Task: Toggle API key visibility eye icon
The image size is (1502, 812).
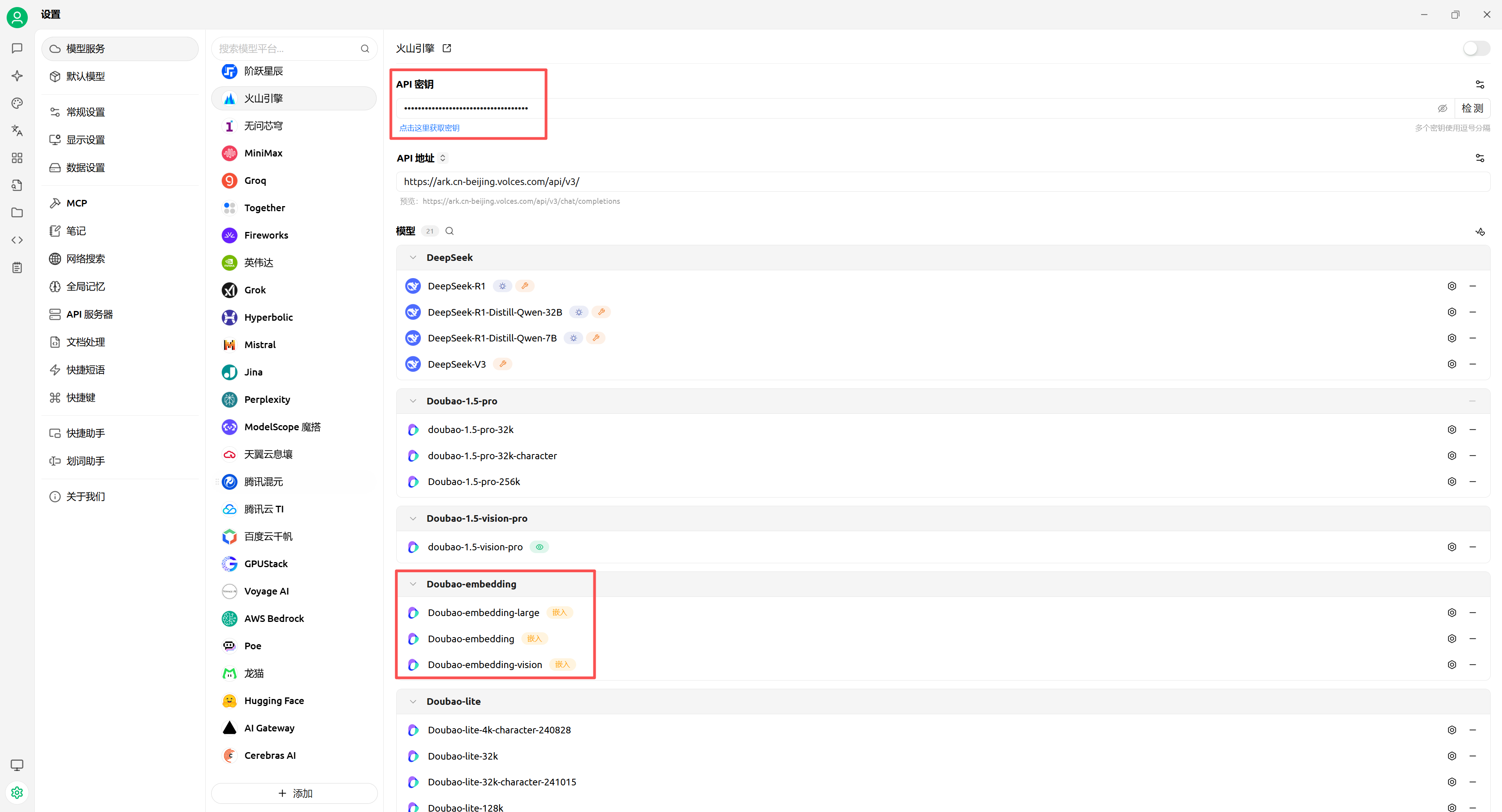Action: [1442, 108]
